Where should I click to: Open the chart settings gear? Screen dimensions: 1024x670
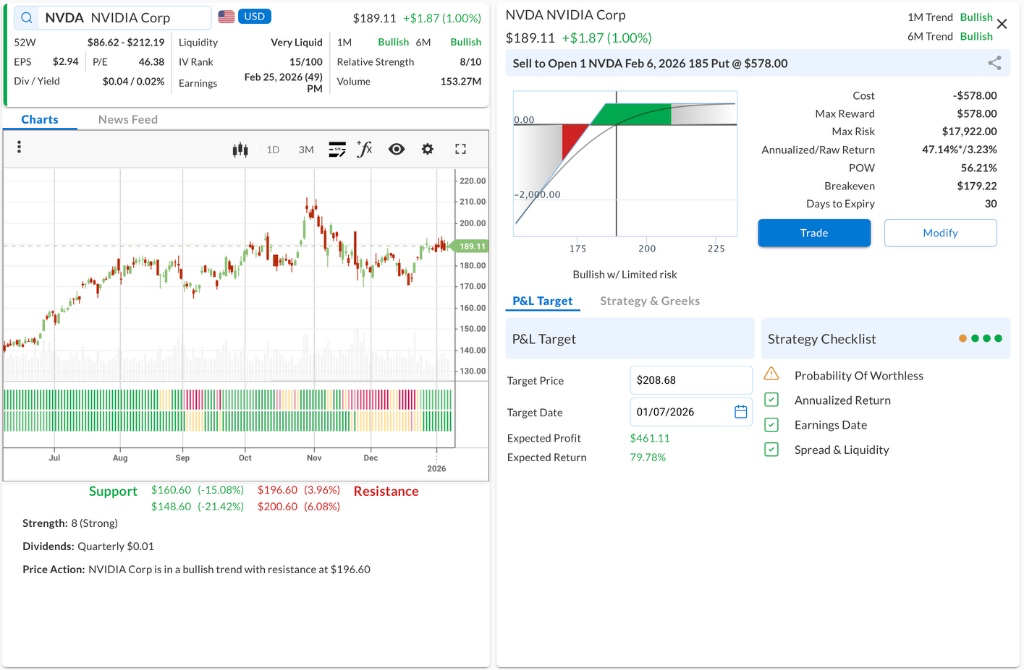pos(428,149)
